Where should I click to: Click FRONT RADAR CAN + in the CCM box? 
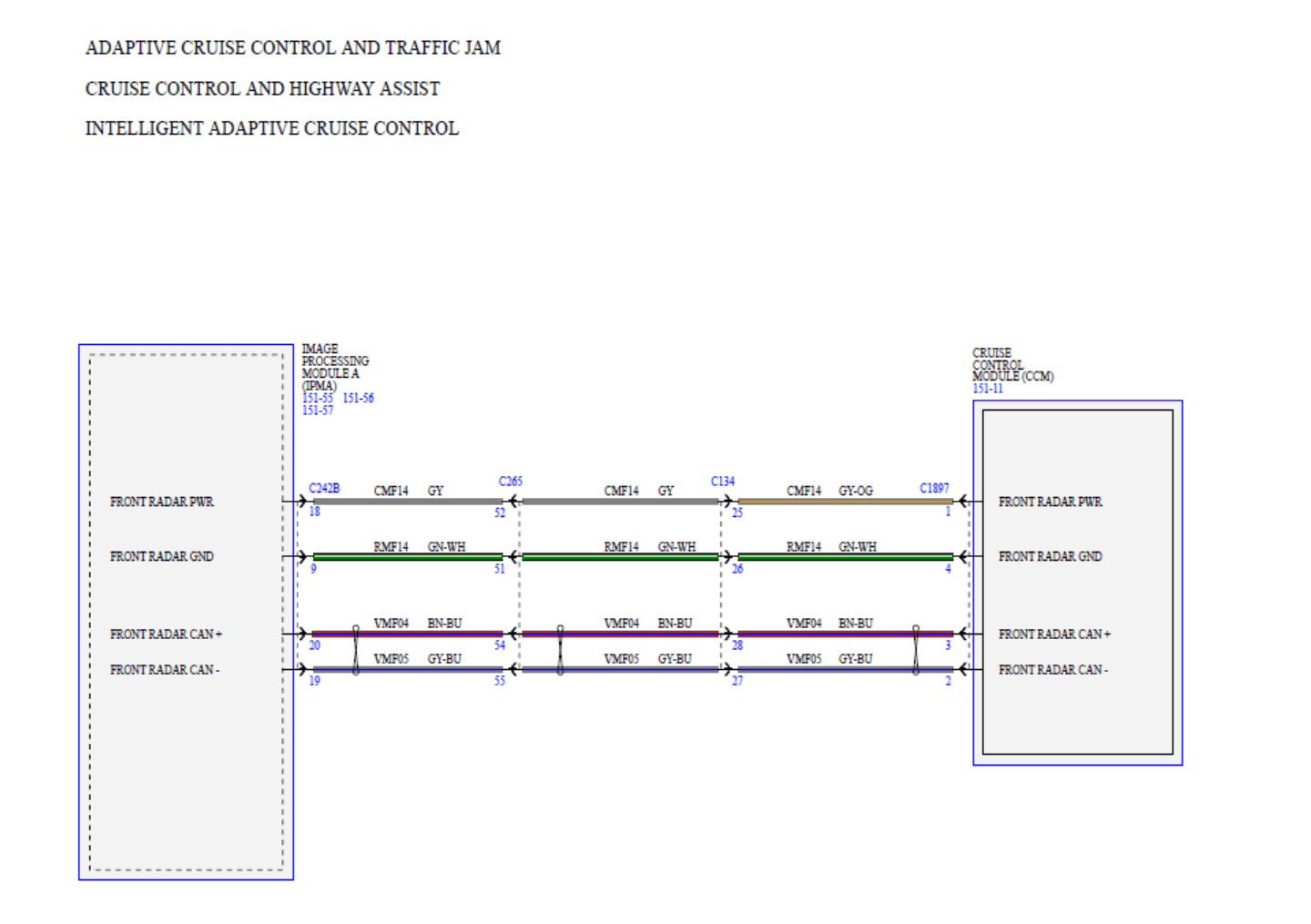1054,634
